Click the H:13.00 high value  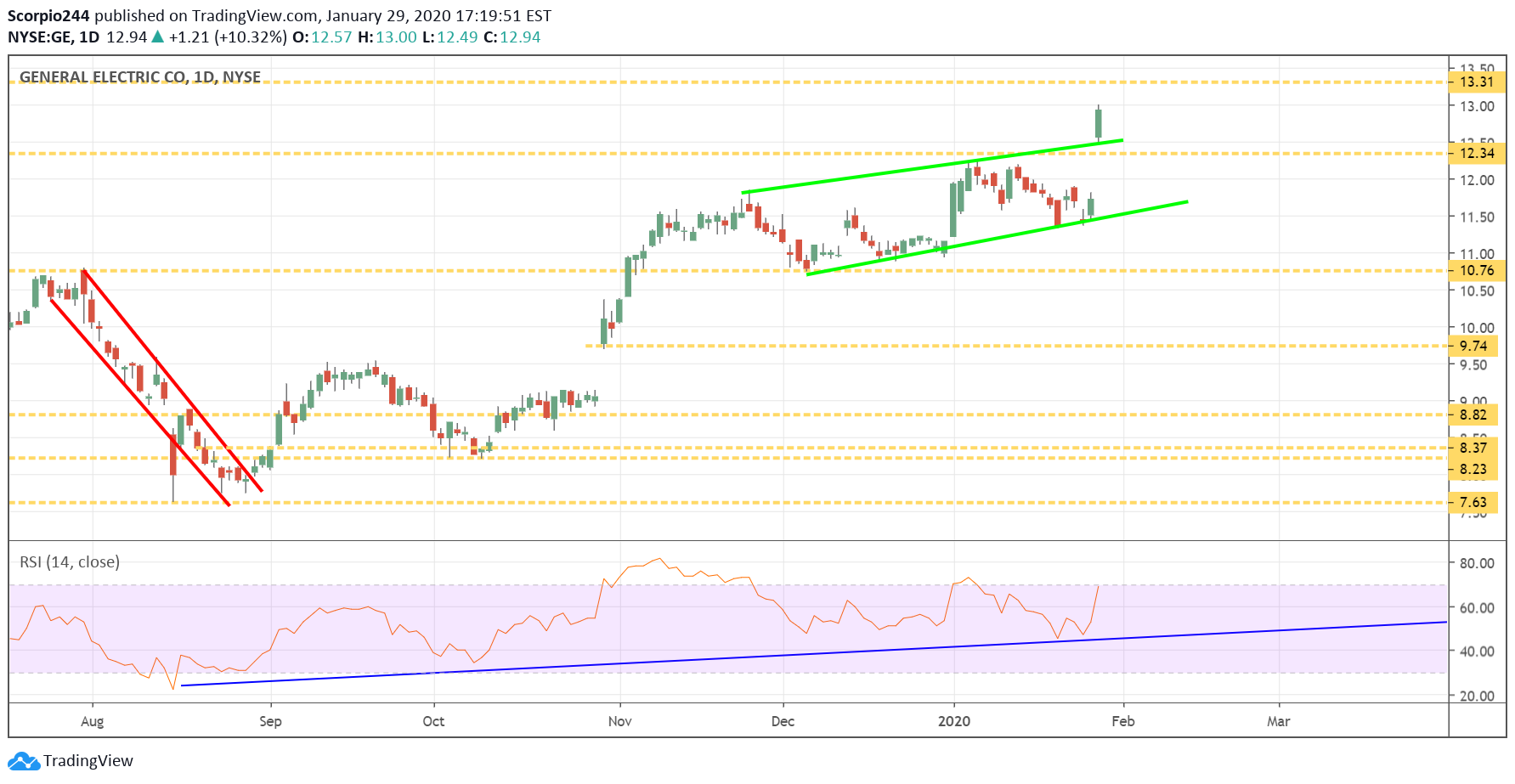tap(387, 37)
